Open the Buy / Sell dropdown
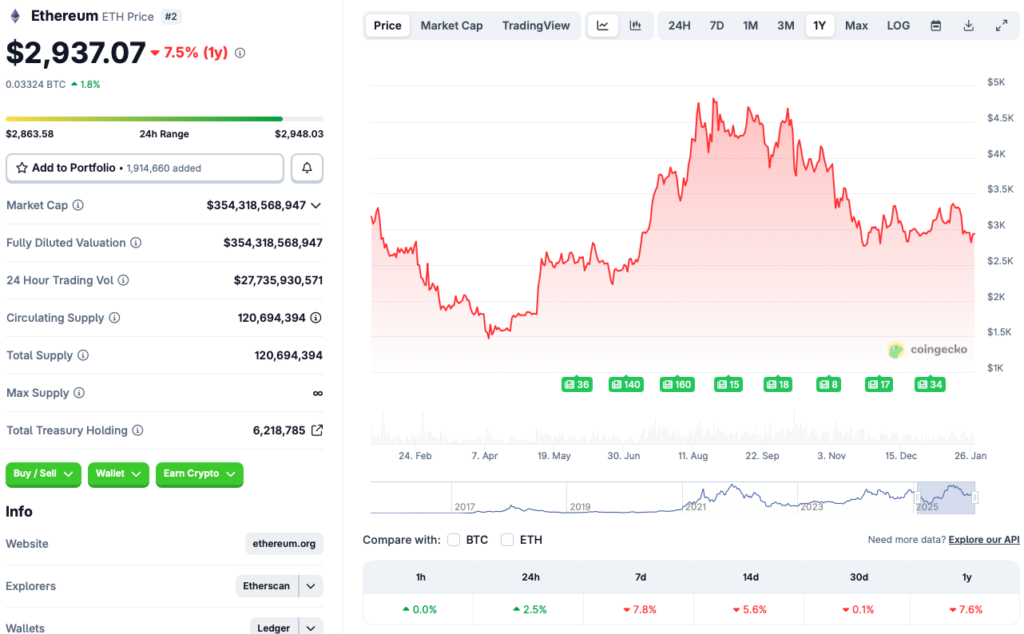This screenshot has height=634, width=1024. pos(43,475)
